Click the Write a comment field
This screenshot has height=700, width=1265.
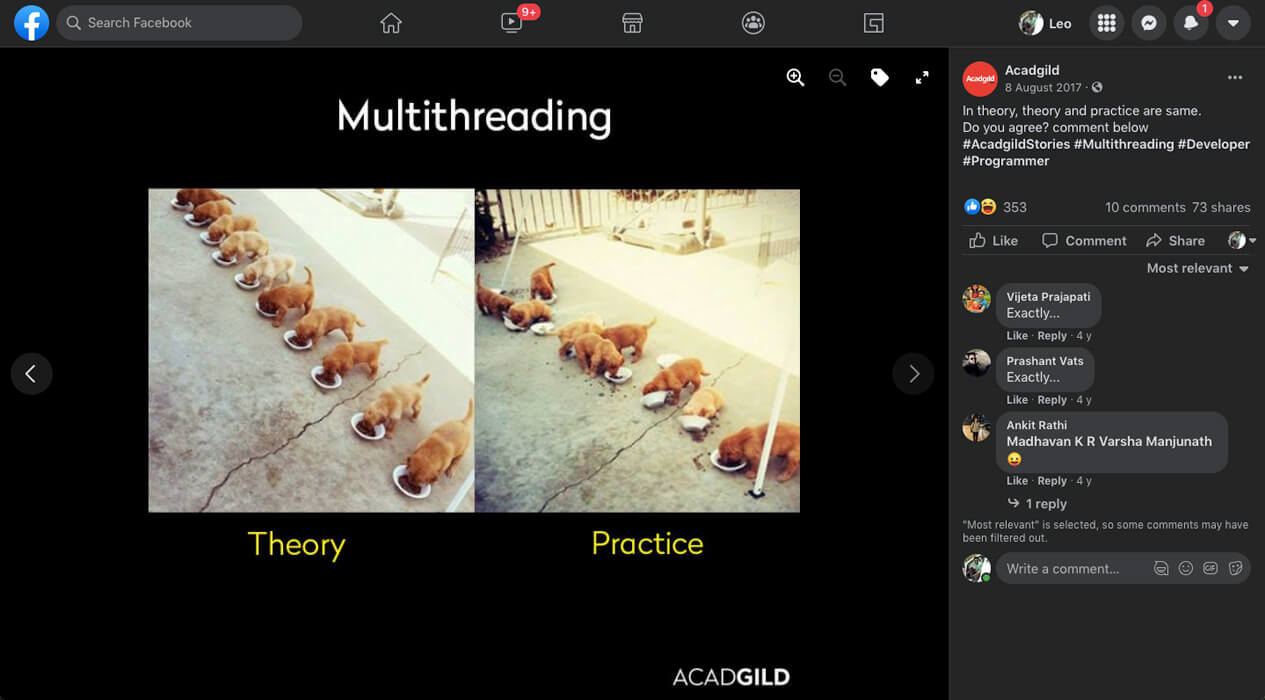click(1070, 568)
